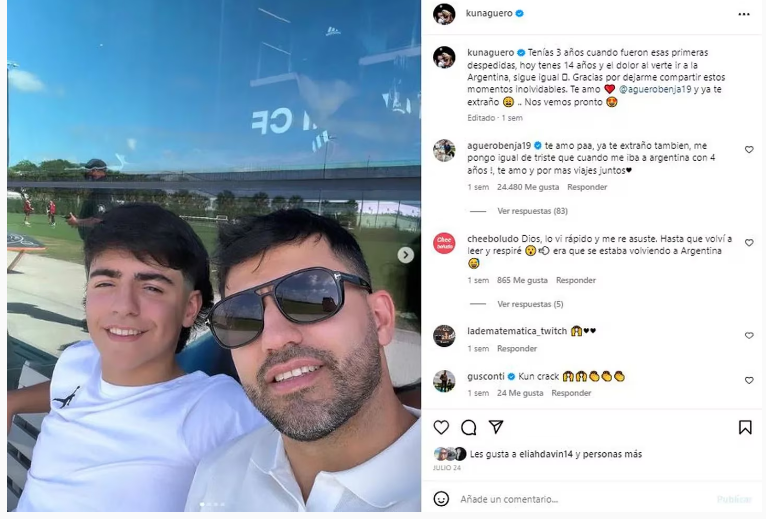
Task: Like cheeboludo's comment
Action: point(749,242)
